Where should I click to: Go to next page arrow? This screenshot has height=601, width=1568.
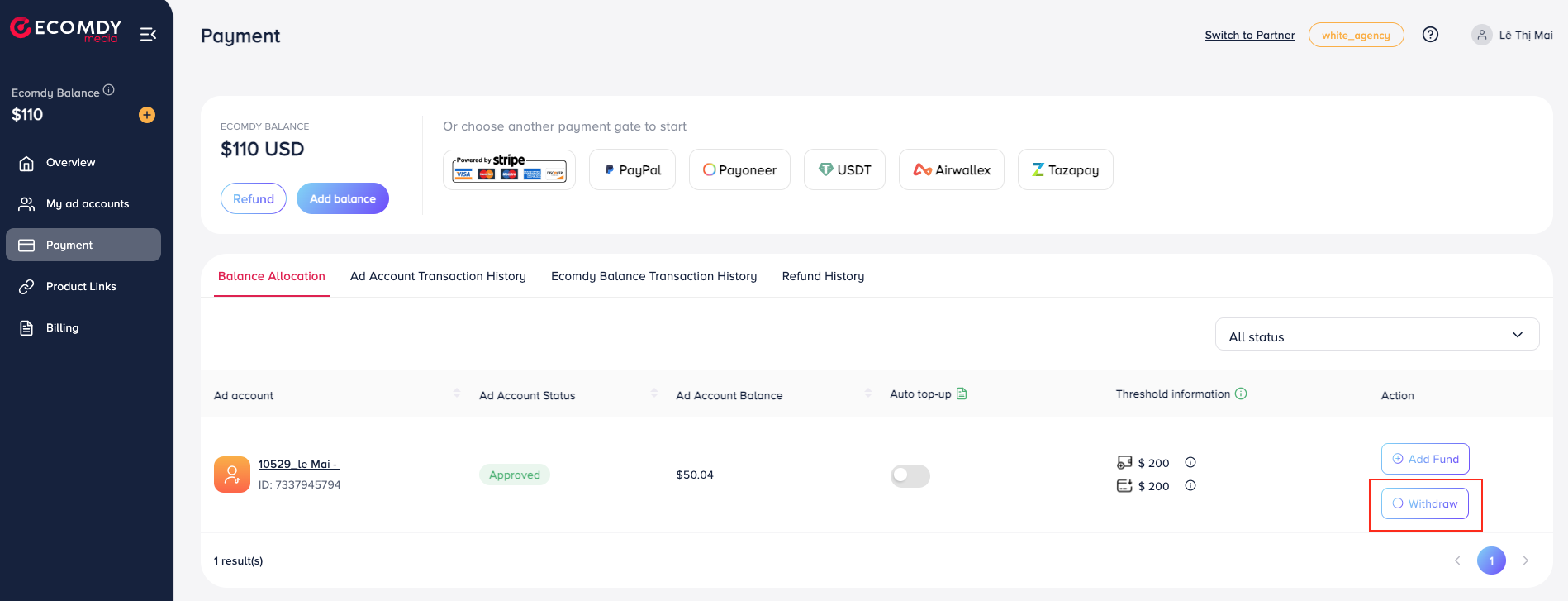click(x=1526, y=560)
